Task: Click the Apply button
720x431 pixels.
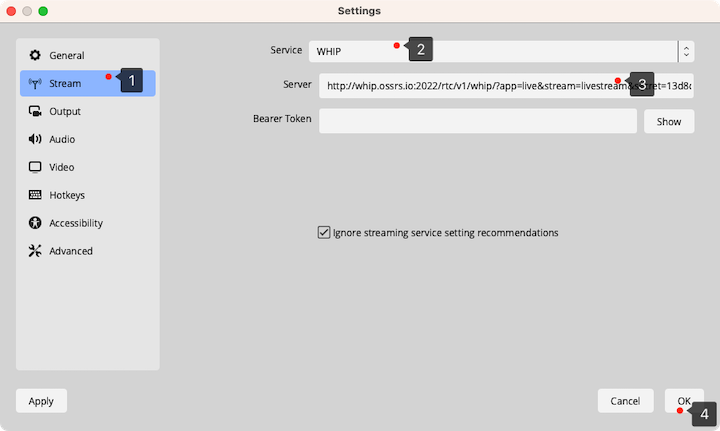Action: [x=41, y=401]
